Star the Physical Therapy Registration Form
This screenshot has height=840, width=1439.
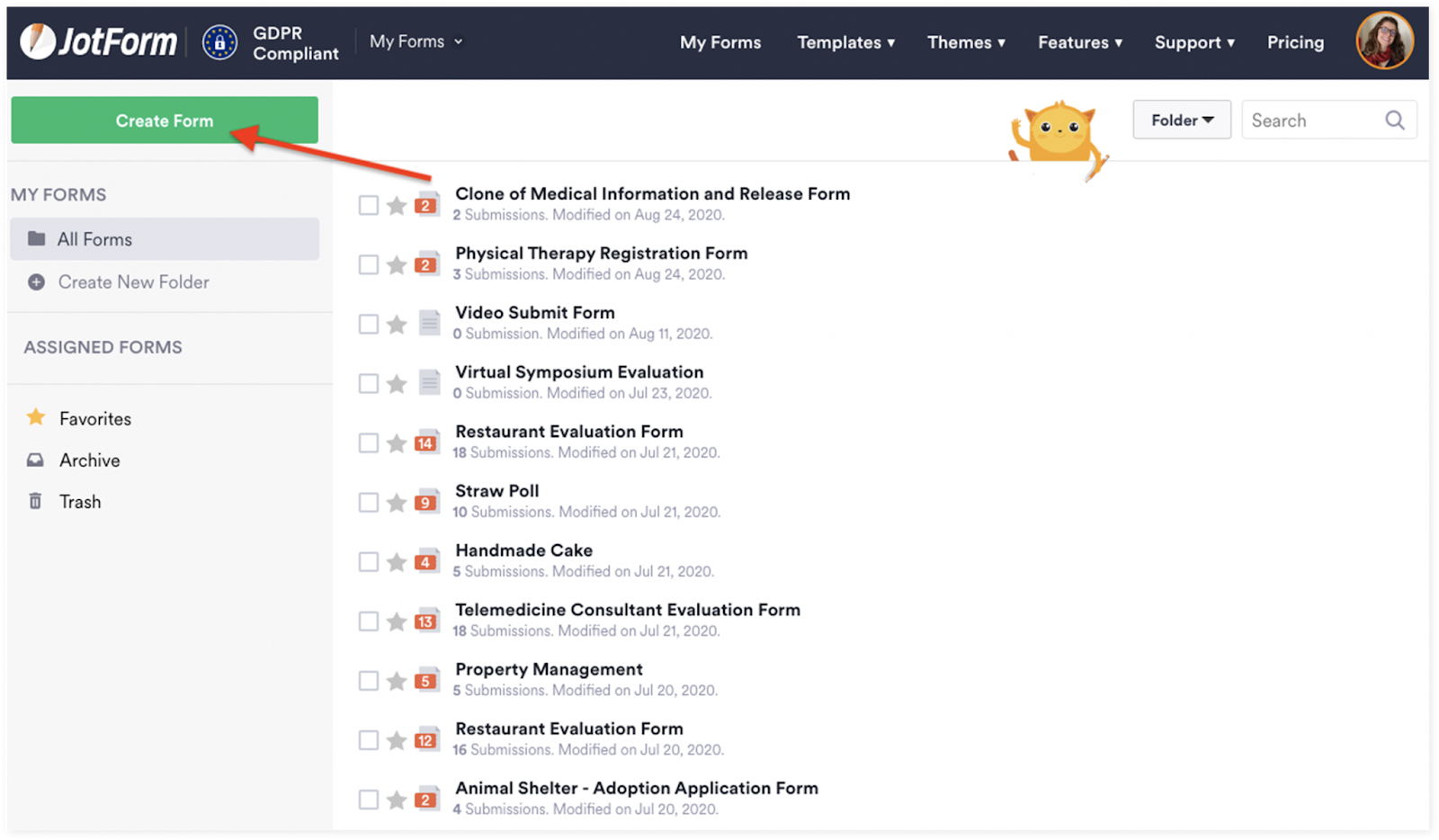(397, 264)
